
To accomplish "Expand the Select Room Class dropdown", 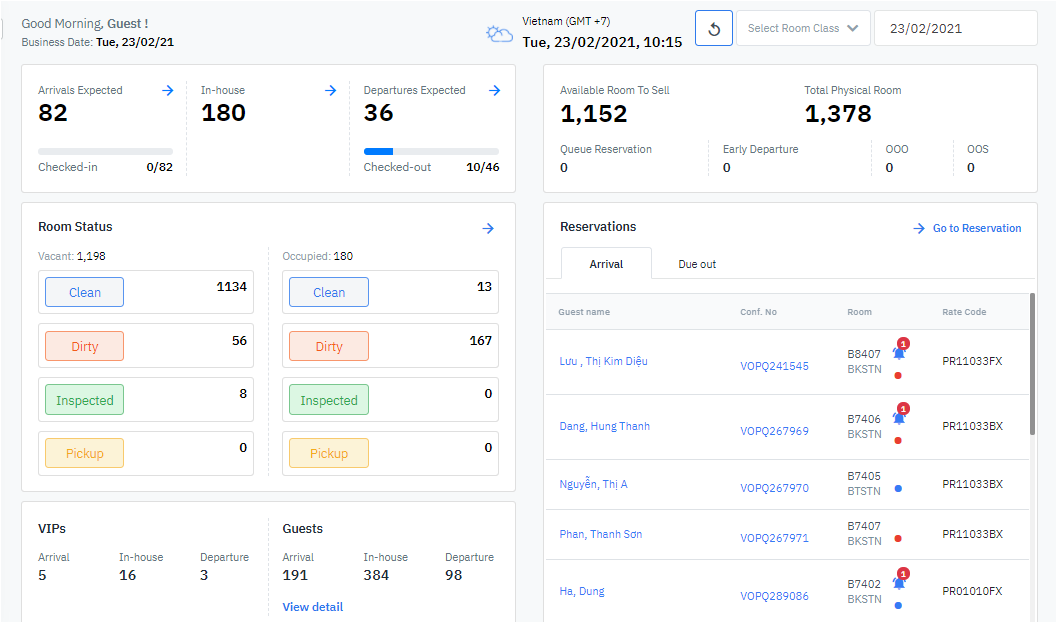I will [803, 29].
